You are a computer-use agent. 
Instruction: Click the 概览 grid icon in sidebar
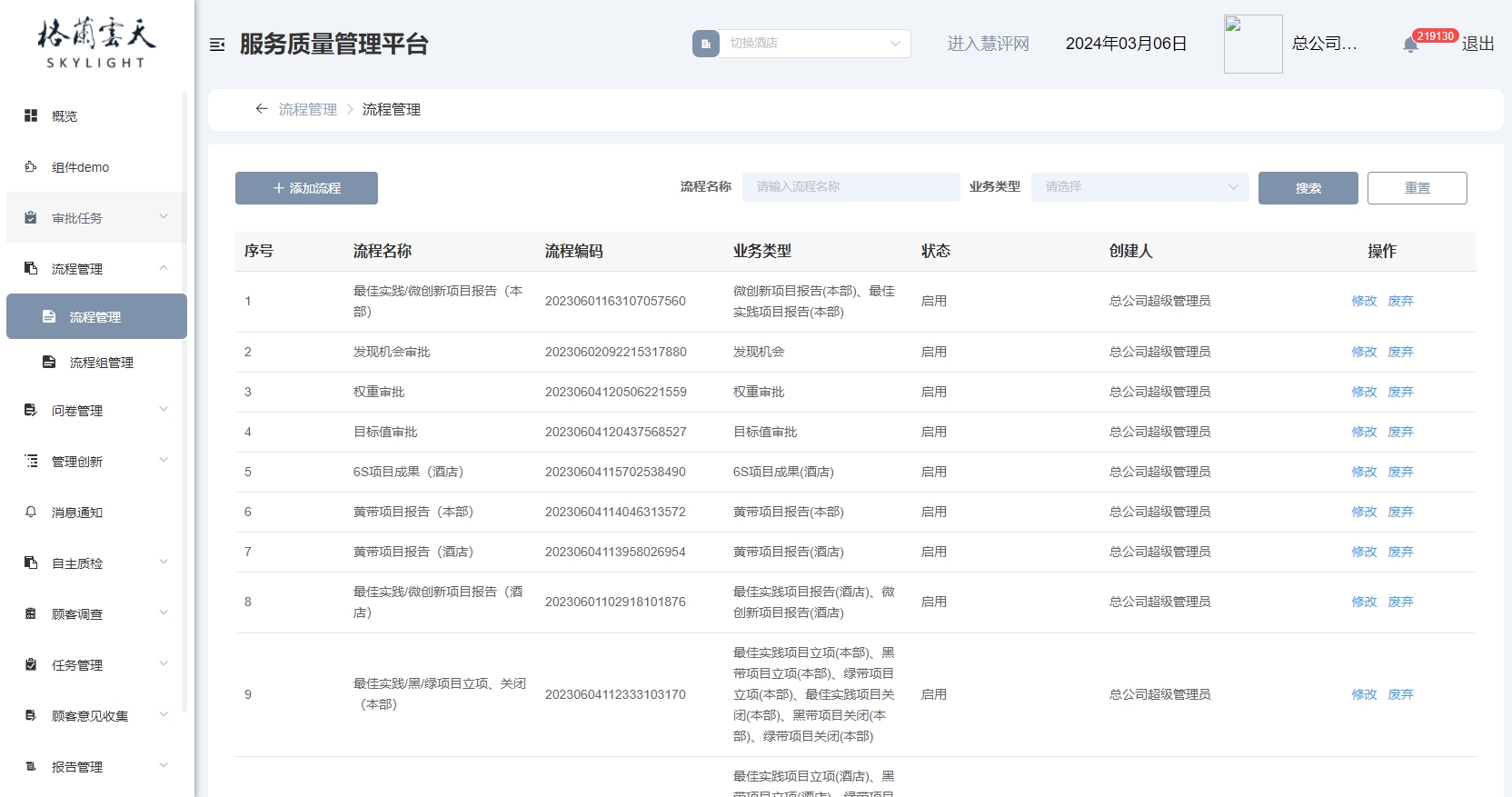[x=31, y=115]
